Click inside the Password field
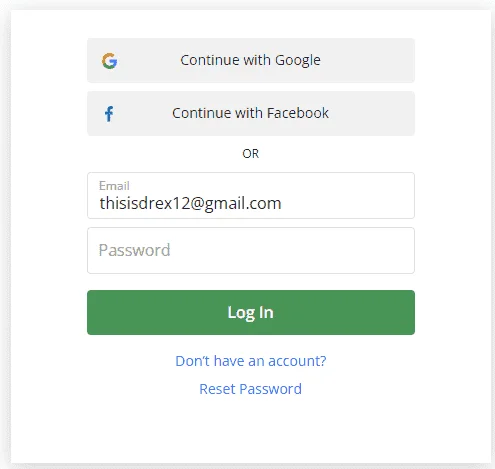Viewport: 495px width, 469px height. 251,250
